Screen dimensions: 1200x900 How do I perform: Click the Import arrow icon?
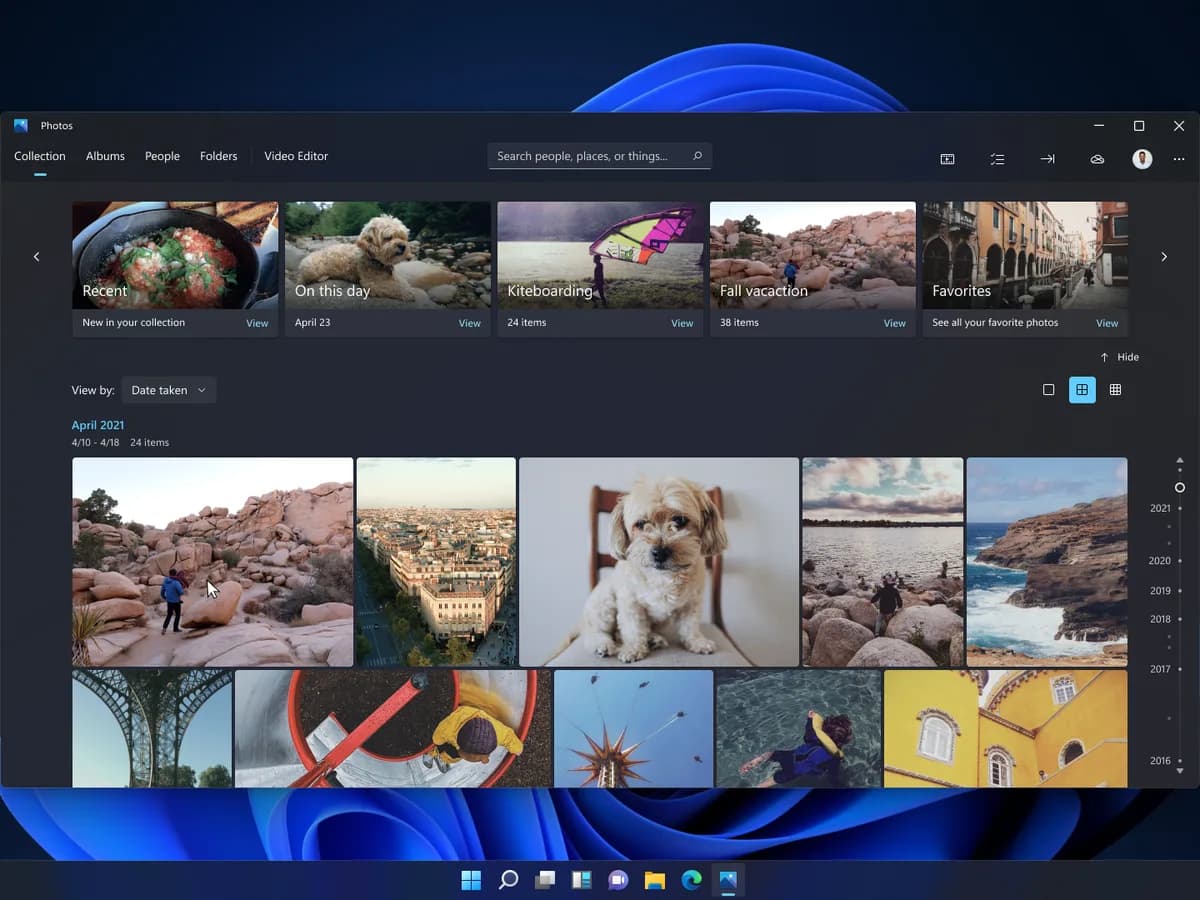tap(1047, 159)
